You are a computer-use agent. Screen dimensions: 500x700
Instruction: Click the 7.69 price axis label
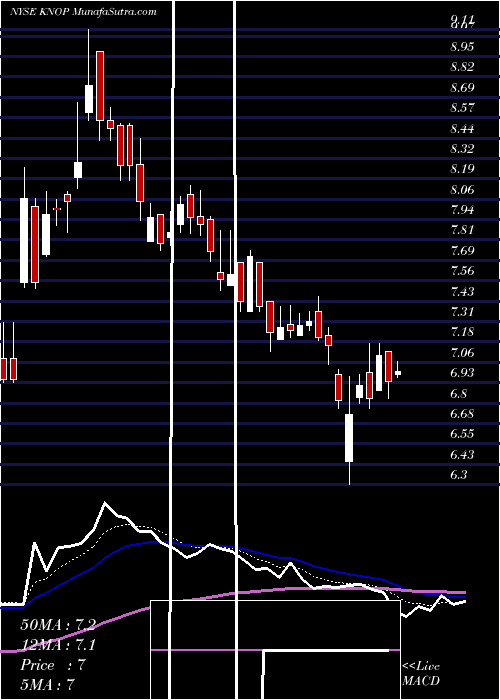click(x=462, y=250)
